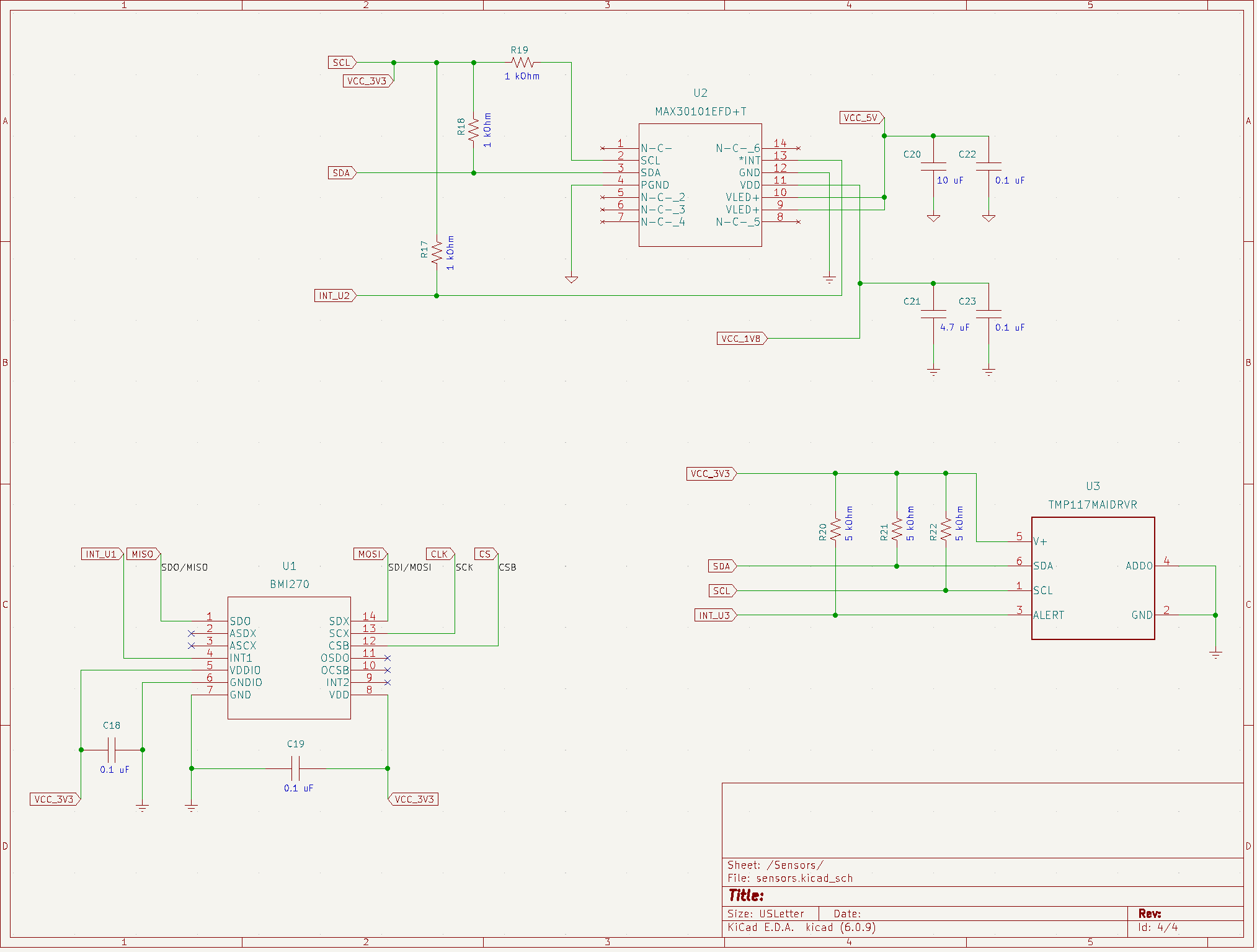Click the SDA label near U3
The height and width of the screenshot is (952, 1257).
[x=721, y=566]
